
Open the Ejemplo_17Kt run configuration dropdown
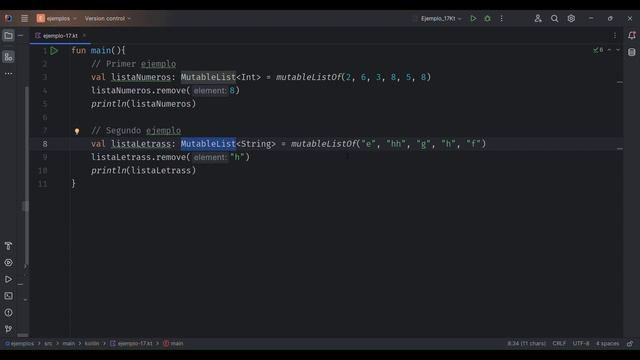(x=441, y=18)
